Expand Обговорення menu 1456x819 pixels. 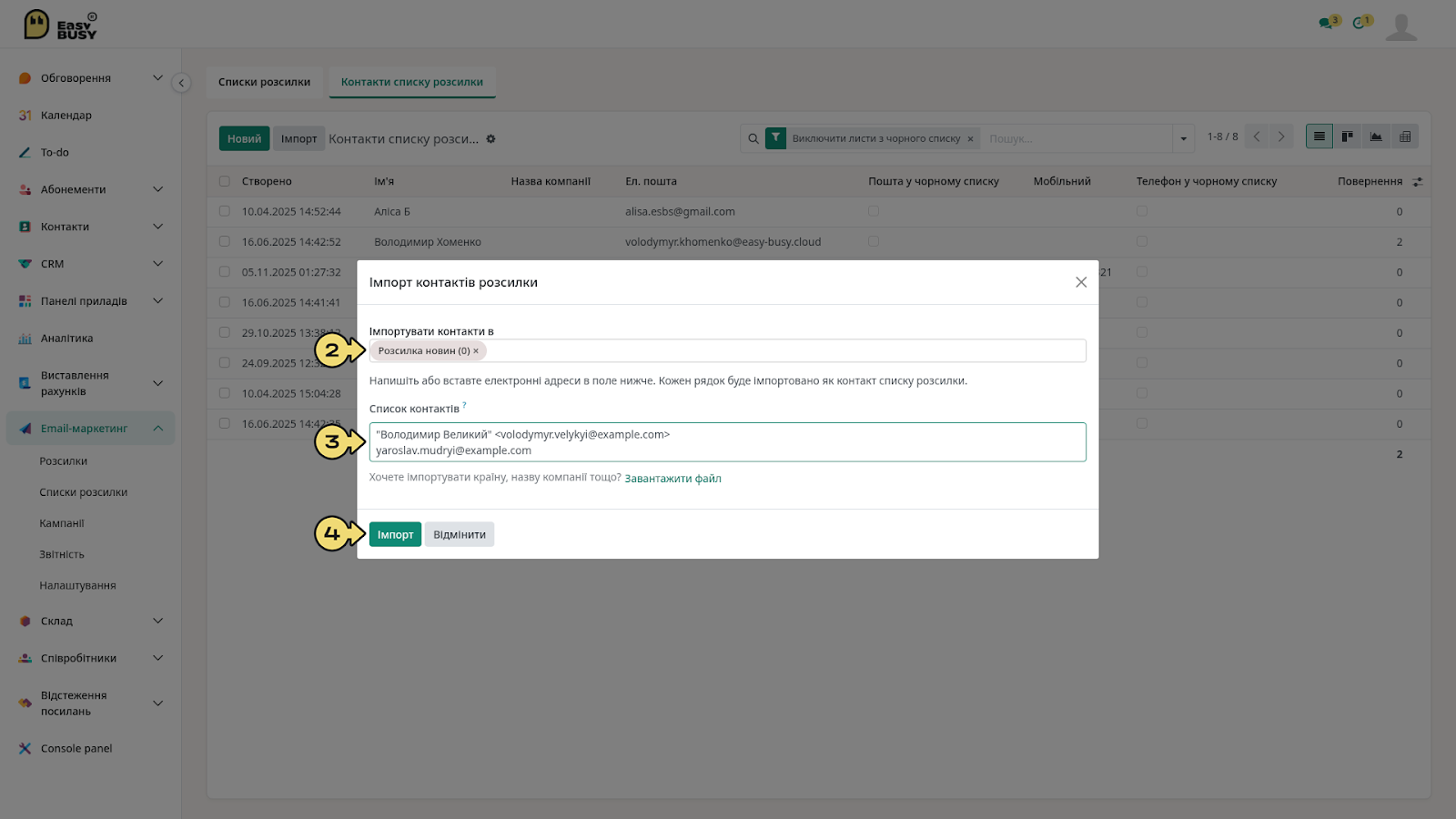[x=157, y=78]
